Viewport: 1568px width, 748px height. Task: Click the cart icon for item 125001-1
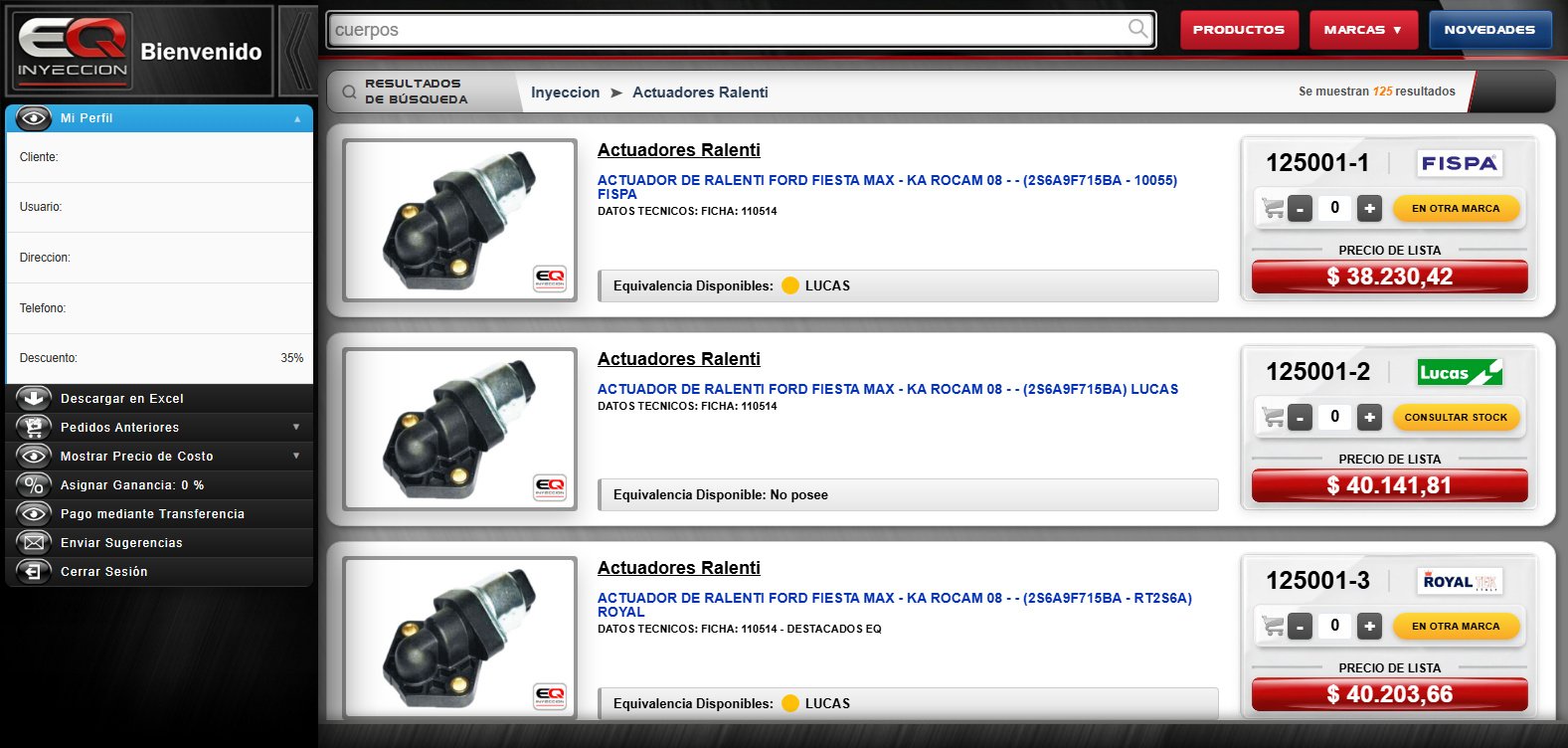pyautogui.click(x=1273, y=208)
